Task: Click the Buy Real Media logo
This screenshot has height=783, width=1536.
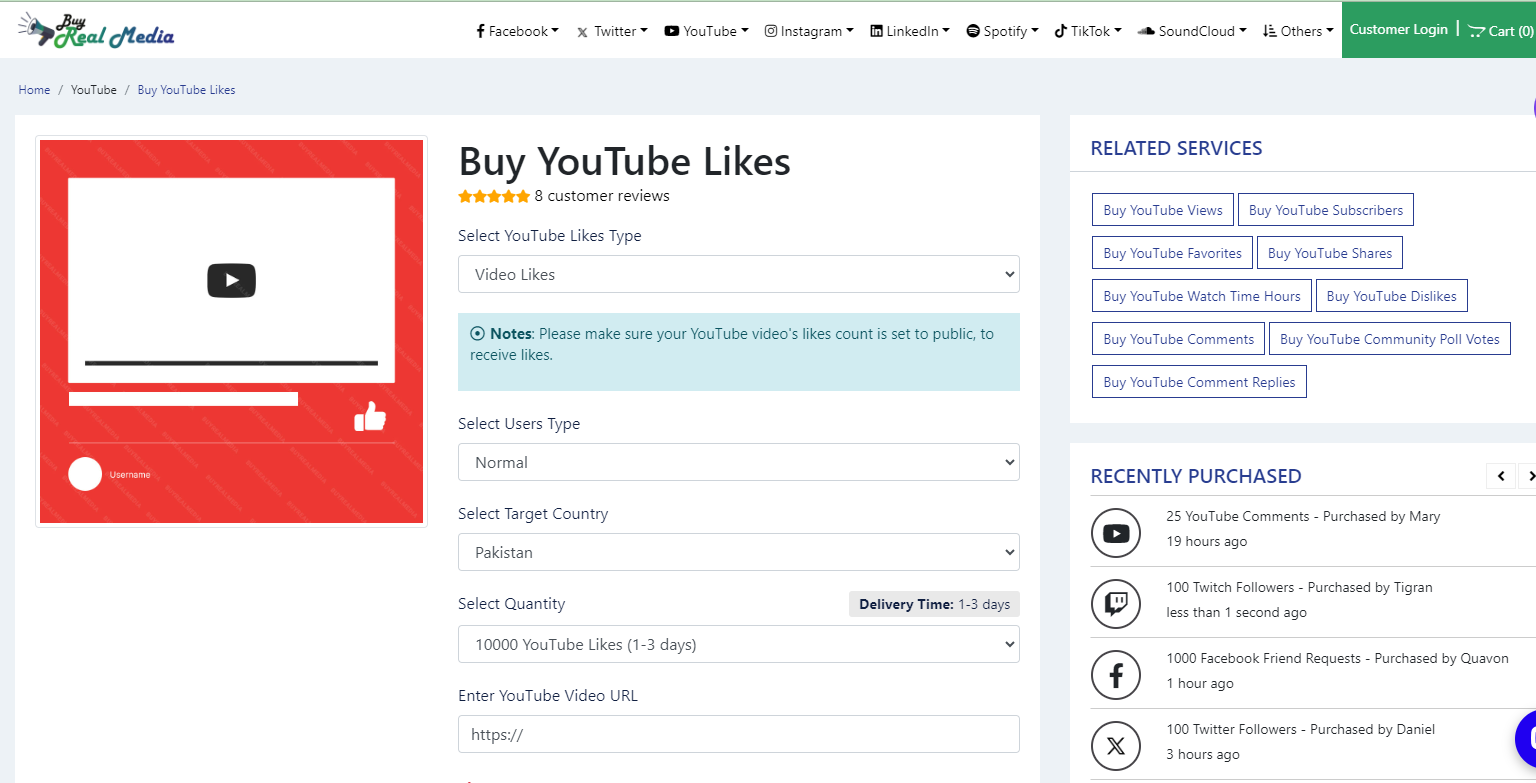Action: [x=96, y=31]
